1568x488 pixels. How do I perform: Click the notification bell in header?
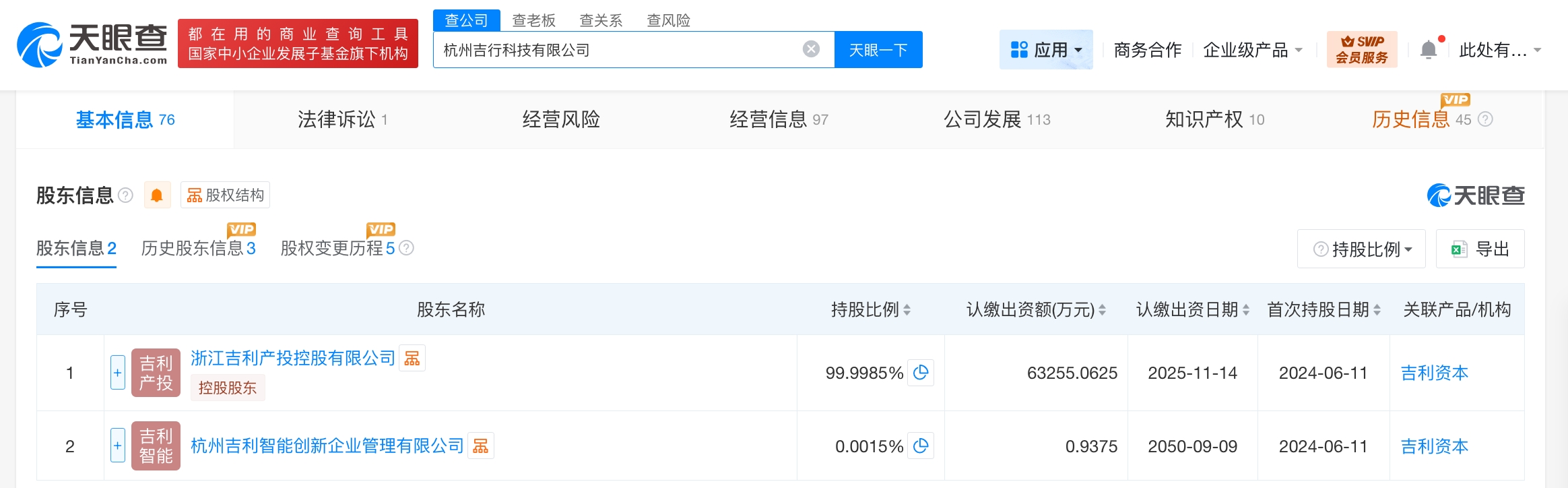(x=1428, y=50)
